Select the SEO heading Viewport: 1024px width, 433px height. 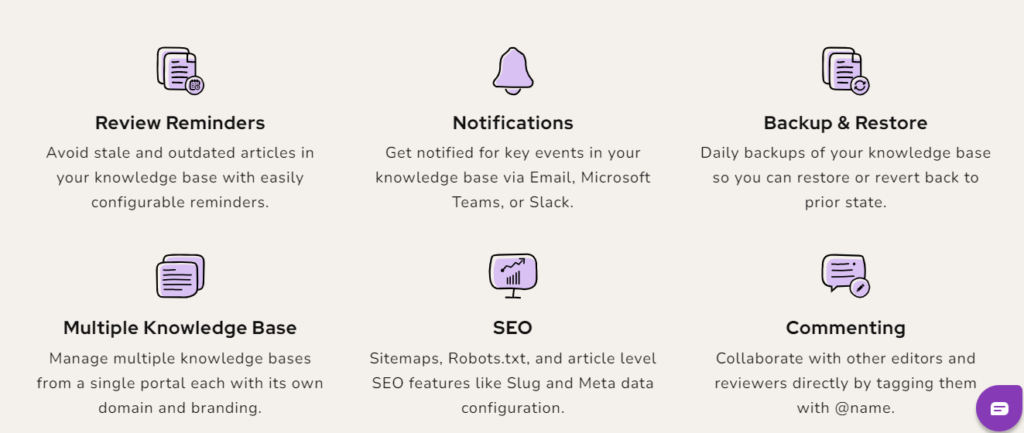point(512,328)
